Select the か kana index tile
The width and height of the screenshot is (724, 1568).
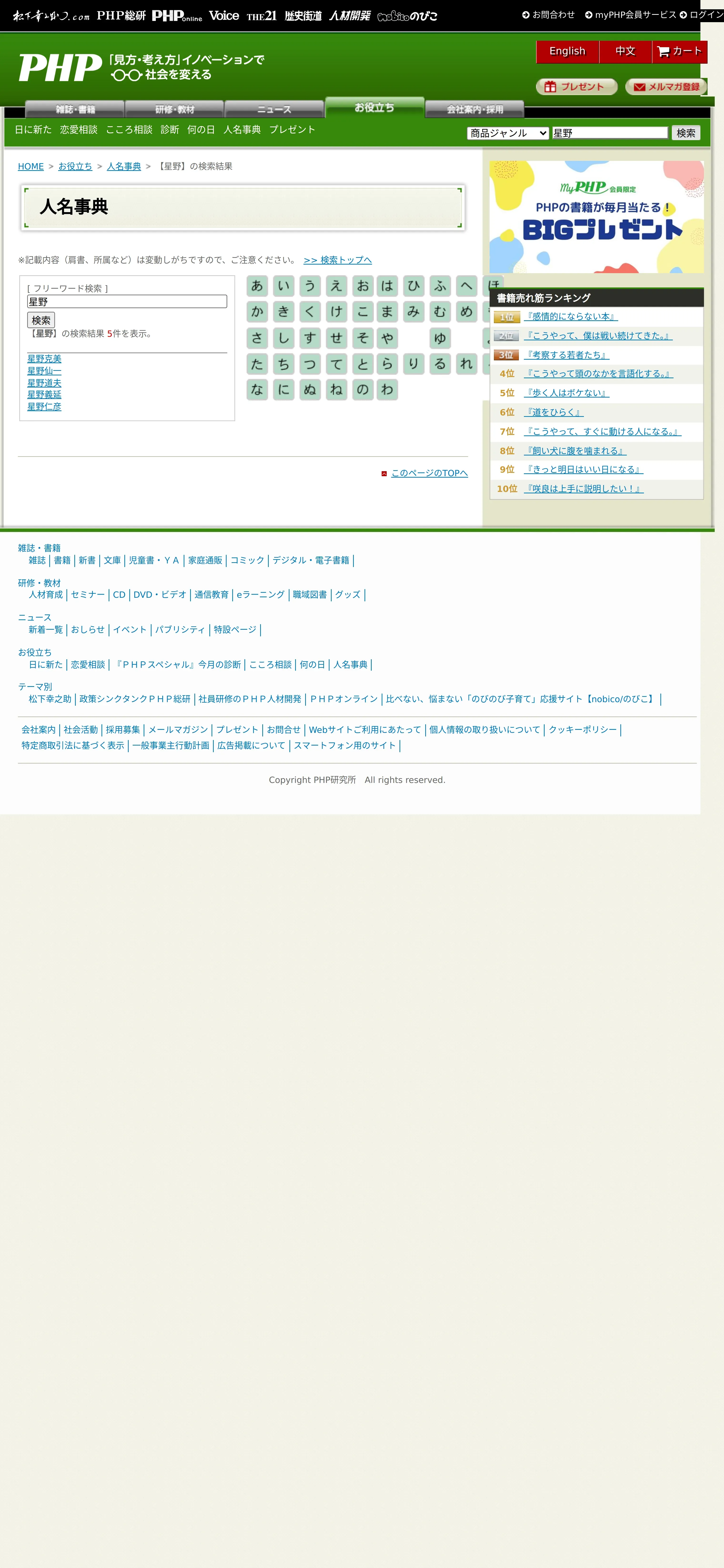pyautogui.click(x=257, y=312)
